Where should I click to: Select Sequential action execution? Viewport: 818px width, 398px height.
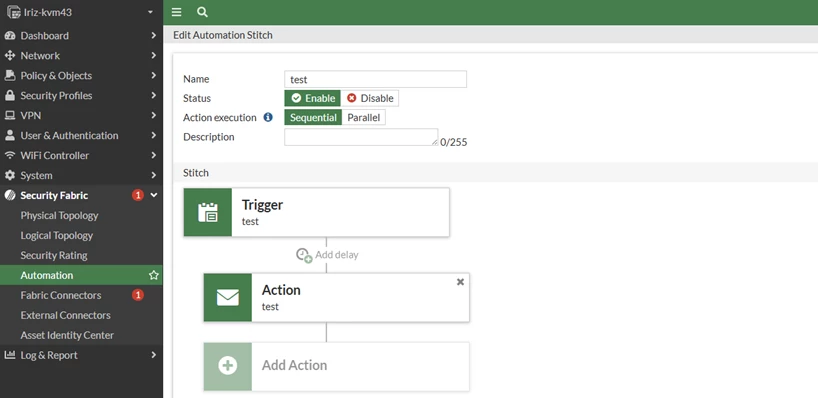coord(313,117)
